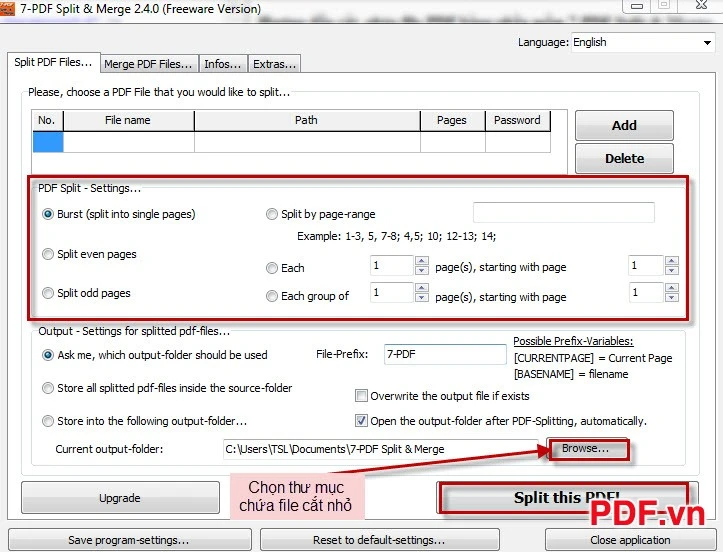Click the Pages column header
Image resolution: width=723 pixels, height=552 pixels.
coord(452,120)
